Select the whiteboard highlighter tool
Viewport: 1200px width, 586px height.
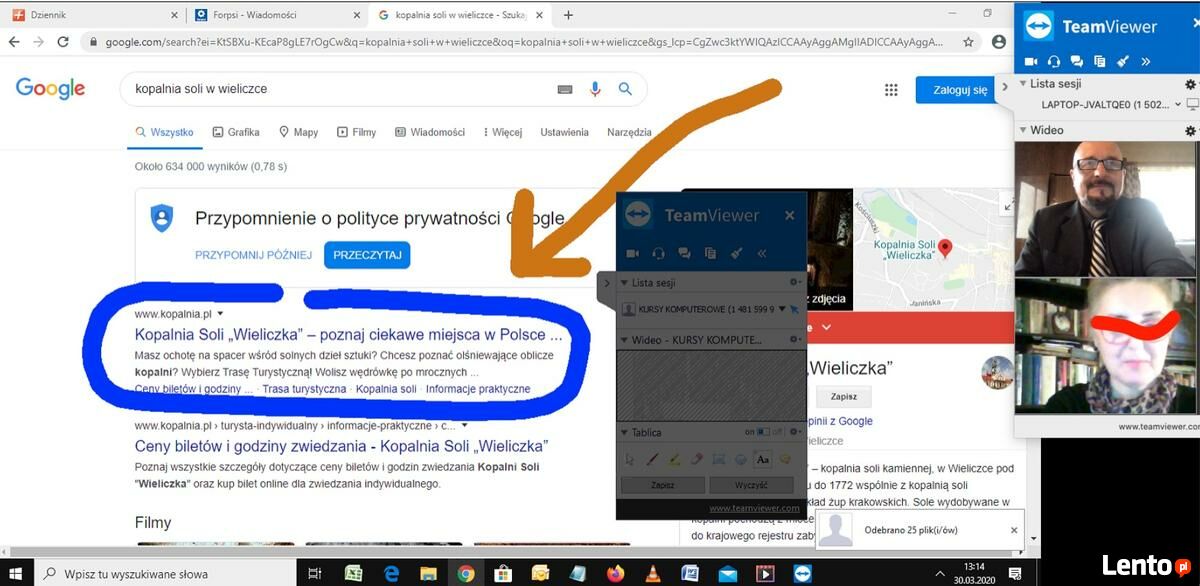coord(674,460)
